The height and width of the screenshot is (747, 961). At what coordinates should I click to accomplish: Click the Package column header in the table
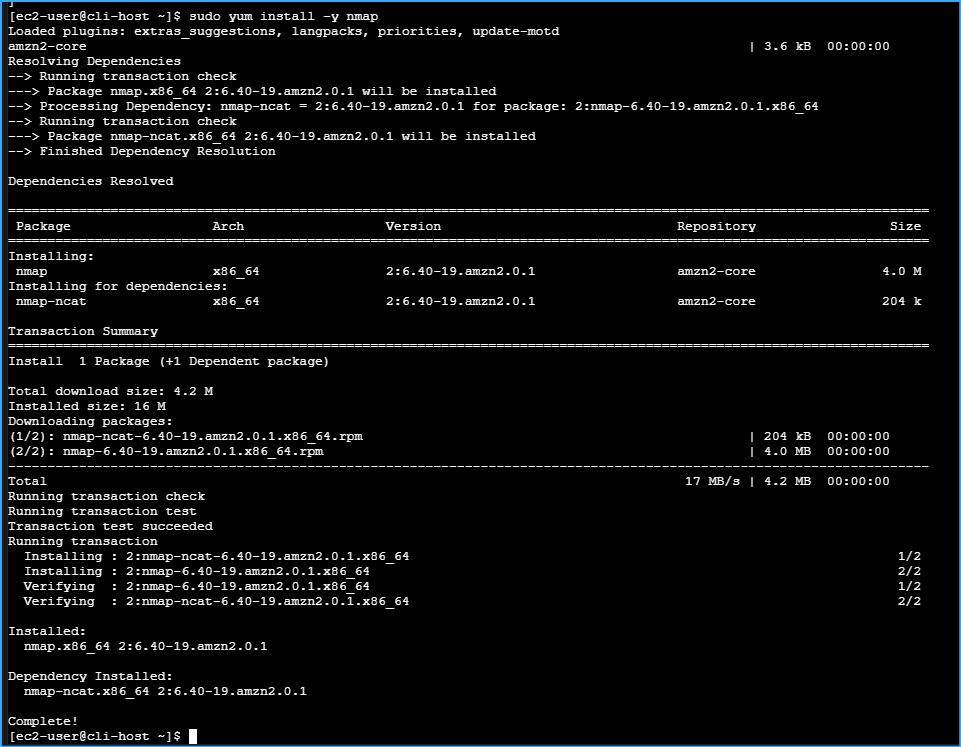click(43, 226)
